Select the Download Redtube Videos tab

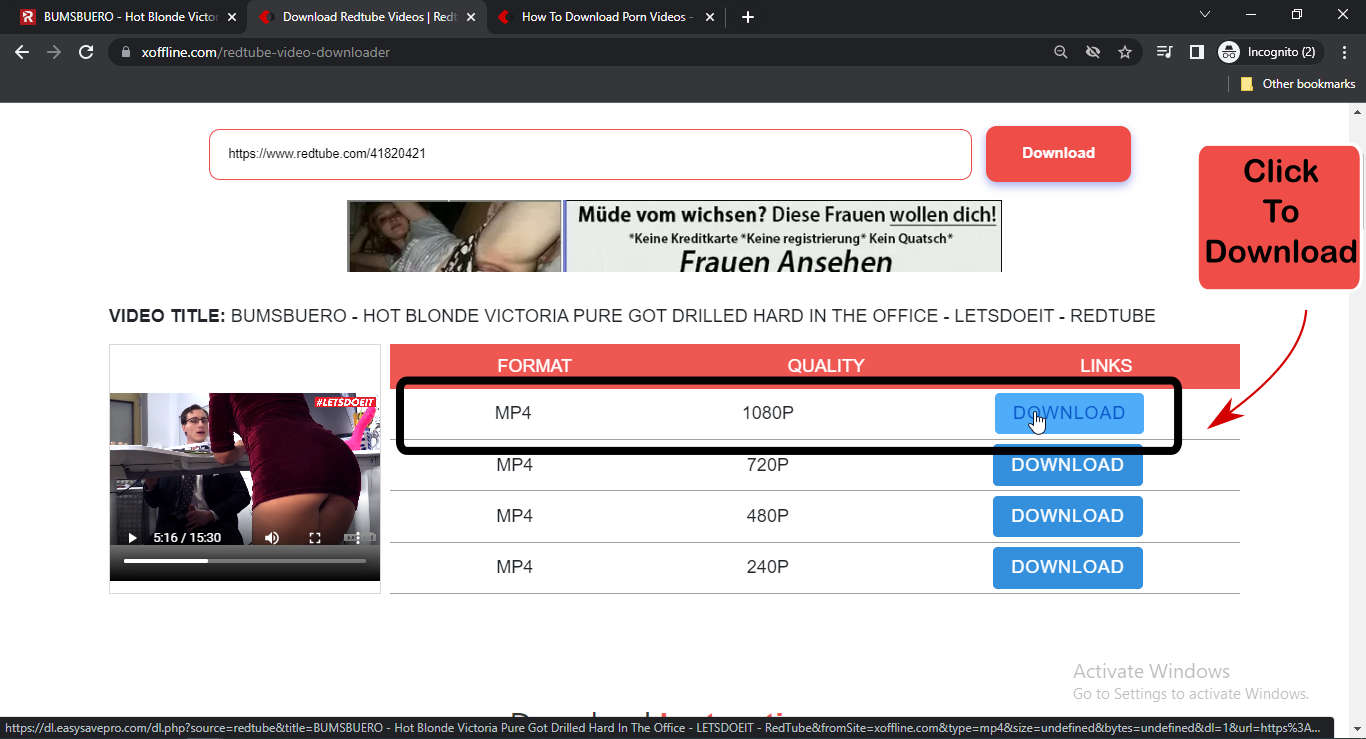point(366,17)
